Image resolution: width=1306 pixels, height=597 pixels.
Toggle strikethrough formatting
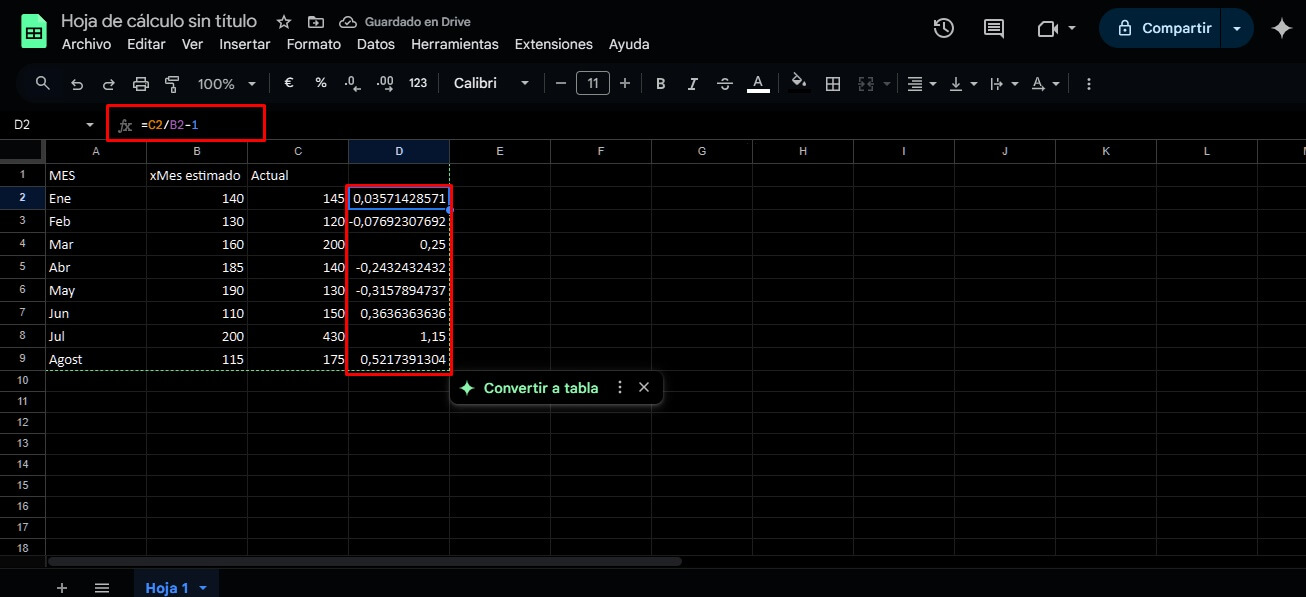coord(725,84)
